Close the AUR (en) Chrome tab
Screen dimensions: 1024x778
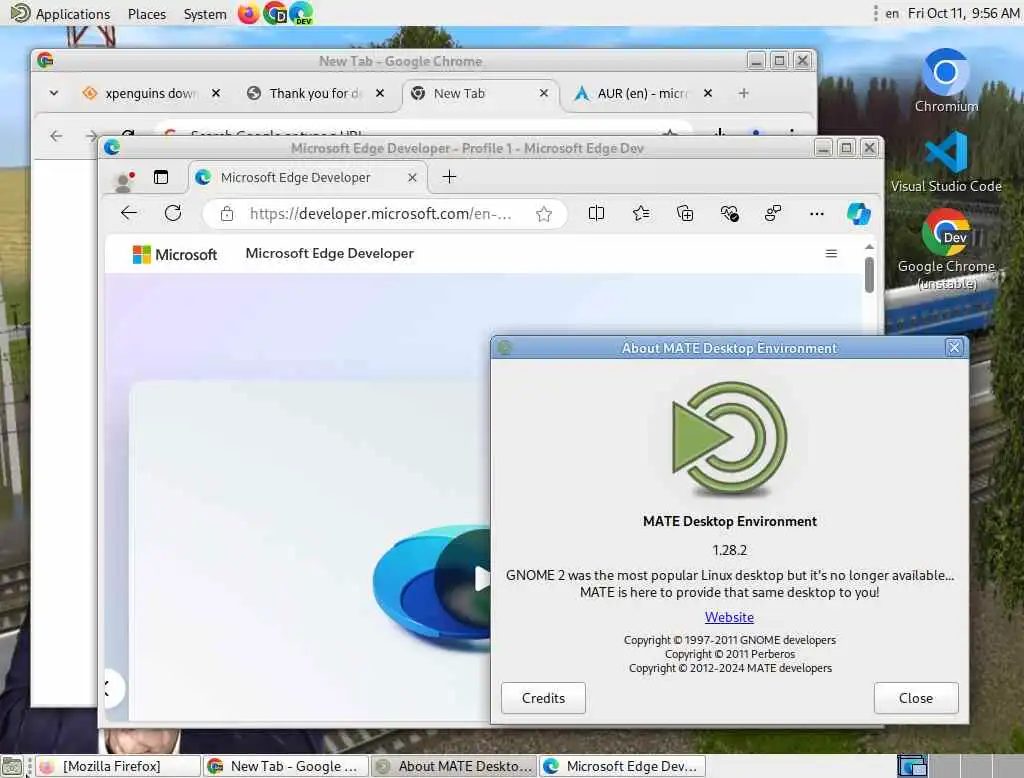pyautogui.click(x=708, y=93)
